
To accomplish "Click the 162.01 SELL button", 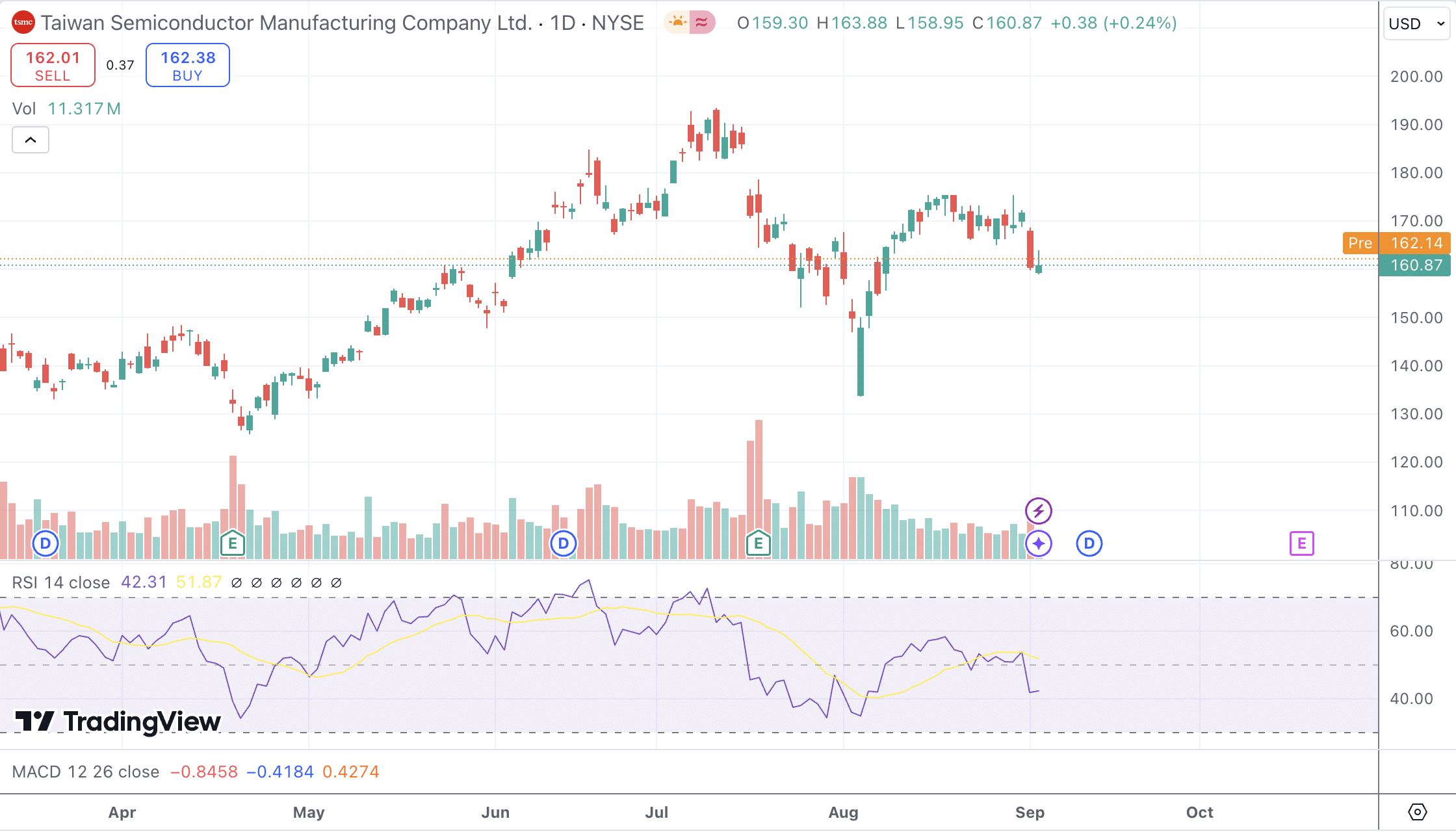I will (53, 65).
